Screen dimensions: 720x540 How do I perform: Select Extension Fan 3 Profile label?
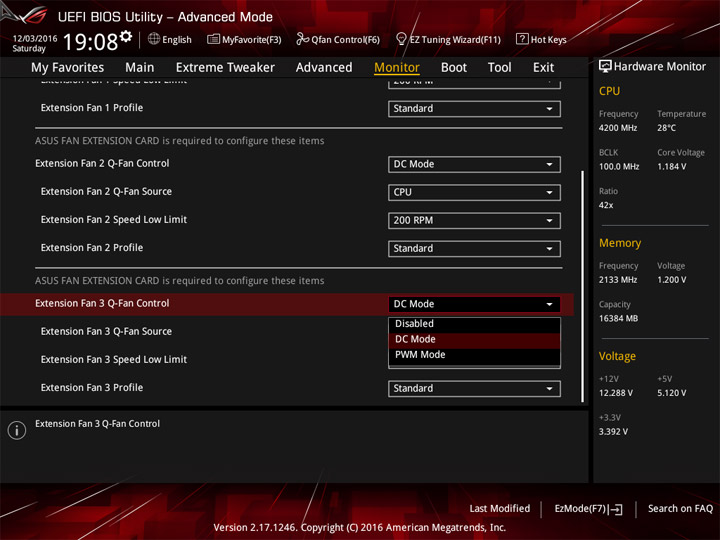pyautogui.click(x=92, y=388)
